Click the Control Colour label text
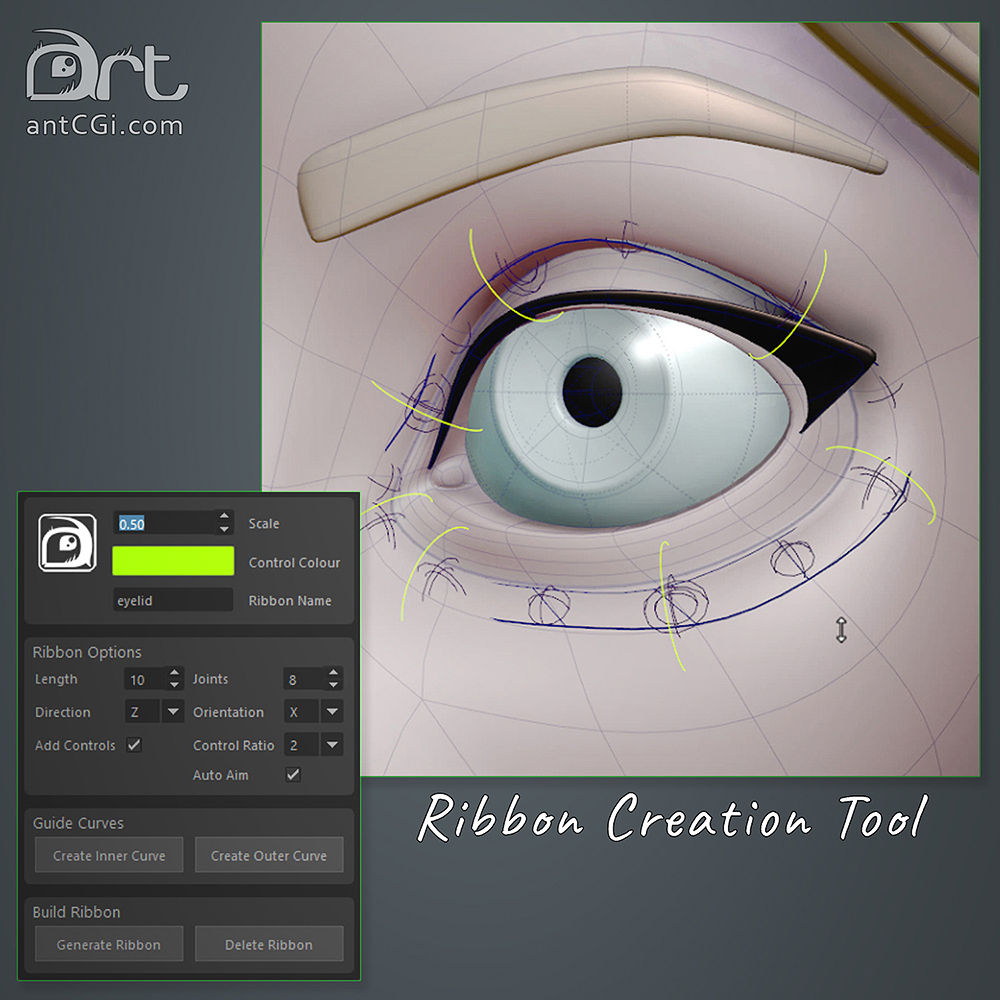This screenshot has width=1000, height=1000. [x=294, y=562]
